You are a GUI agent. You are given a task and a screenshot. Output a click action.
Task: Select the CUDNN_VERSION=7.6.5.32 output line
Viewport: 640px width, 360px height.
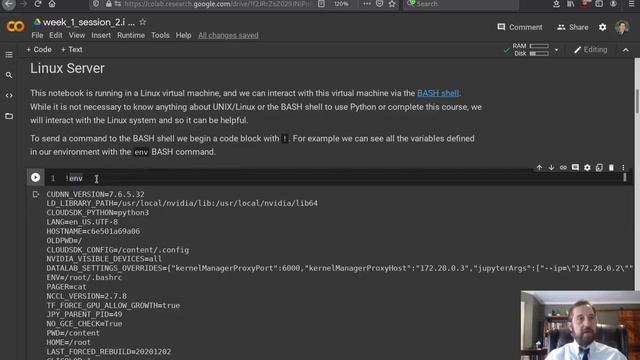coord(96,194)
